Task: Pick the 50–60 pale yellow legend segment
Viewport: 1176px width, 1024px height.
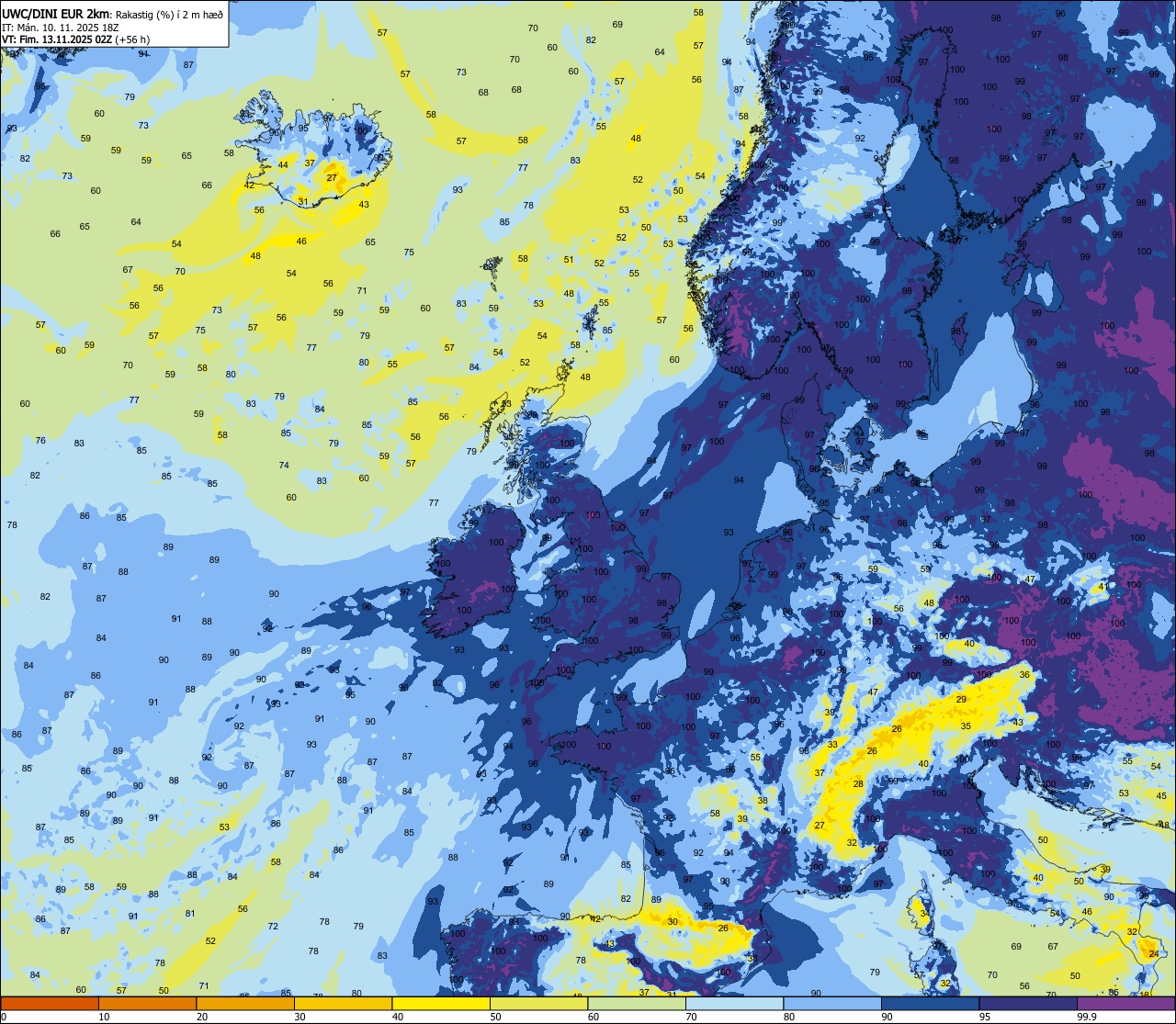Action: coord(539,1003)
